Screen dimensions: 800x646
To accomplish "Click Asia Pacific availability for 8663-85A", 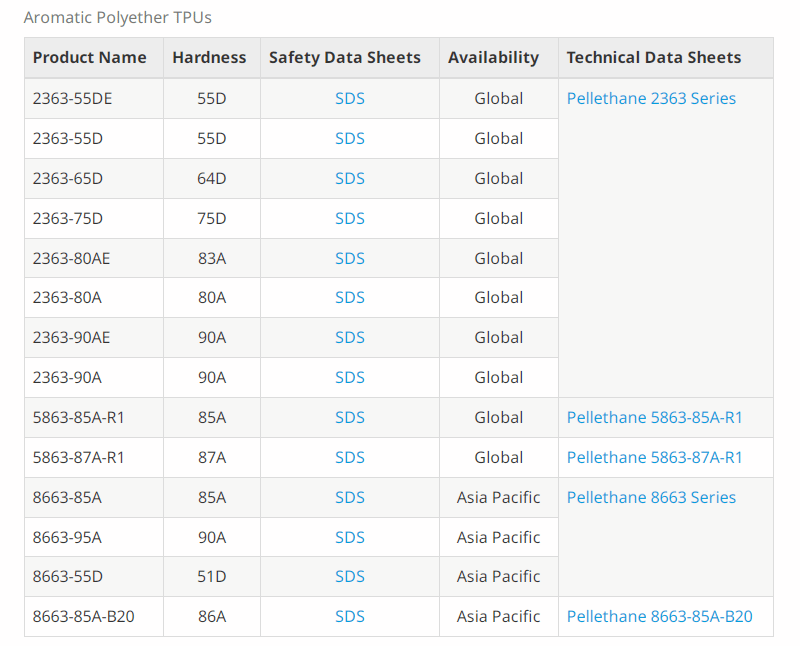I will click(498, 498).
